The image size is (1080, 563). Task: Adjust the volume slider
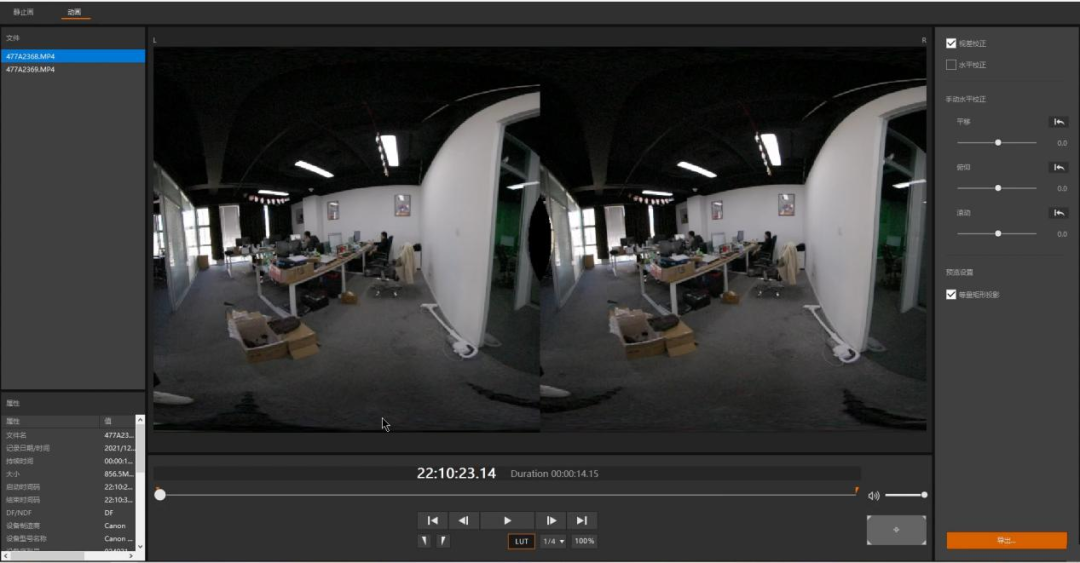coord(906,495)
